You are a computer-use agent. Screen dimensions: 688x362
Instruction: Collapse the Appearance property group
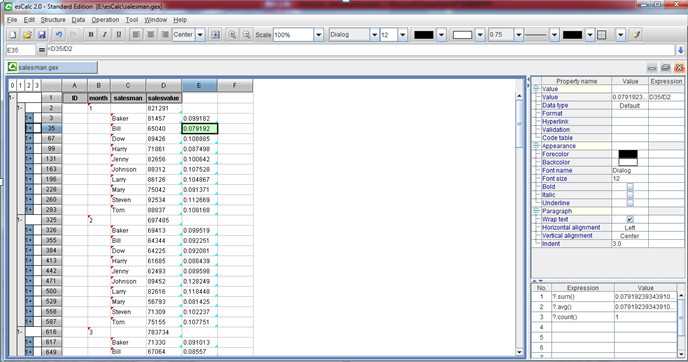536,146
